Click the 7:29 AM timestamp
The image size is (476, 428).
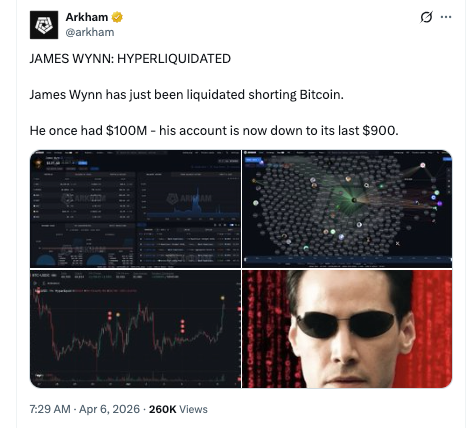[50, 409]
